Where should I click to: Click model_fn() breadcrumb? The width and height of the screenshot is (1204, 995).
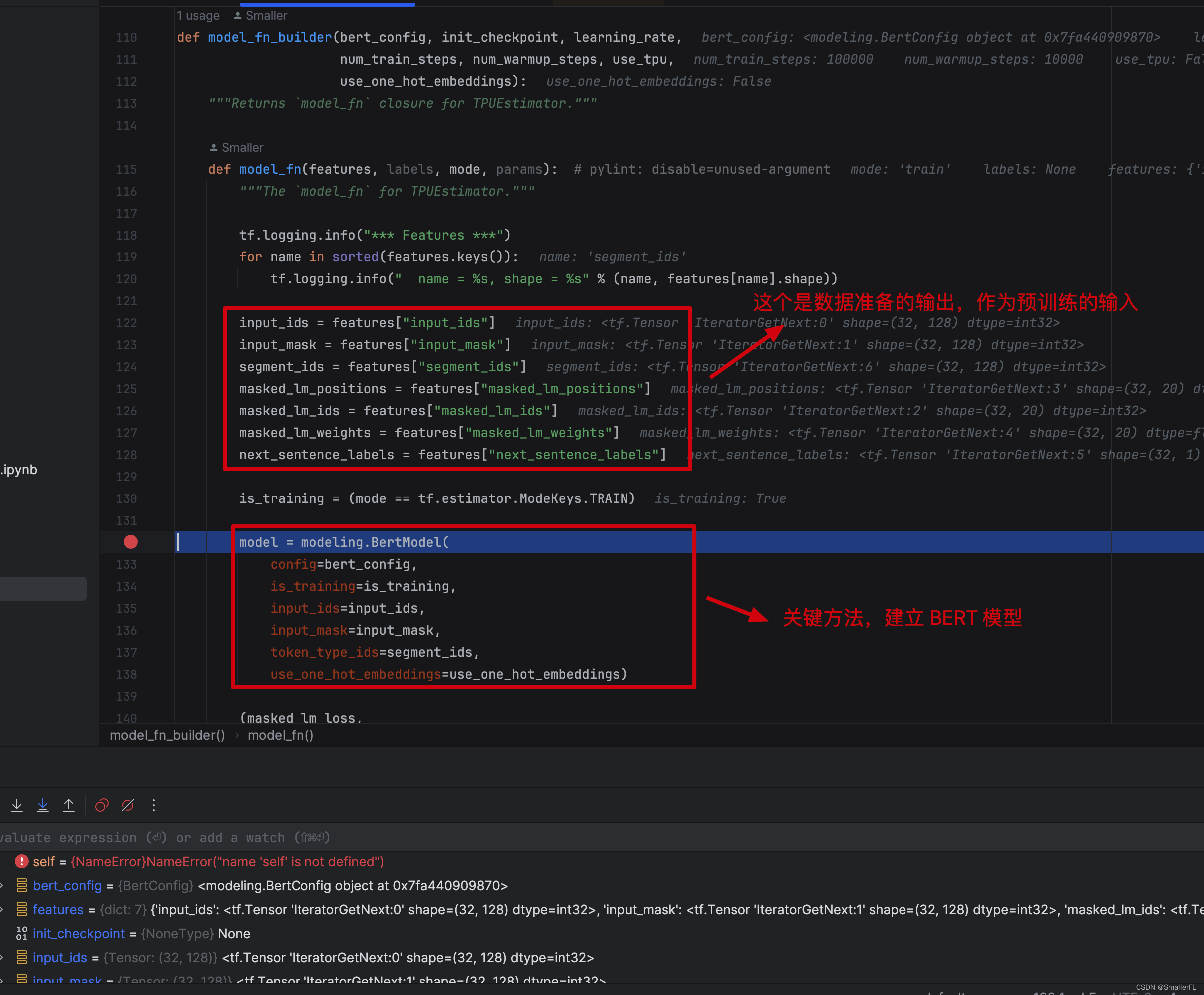pyautogui.click(x=281, y=735)
